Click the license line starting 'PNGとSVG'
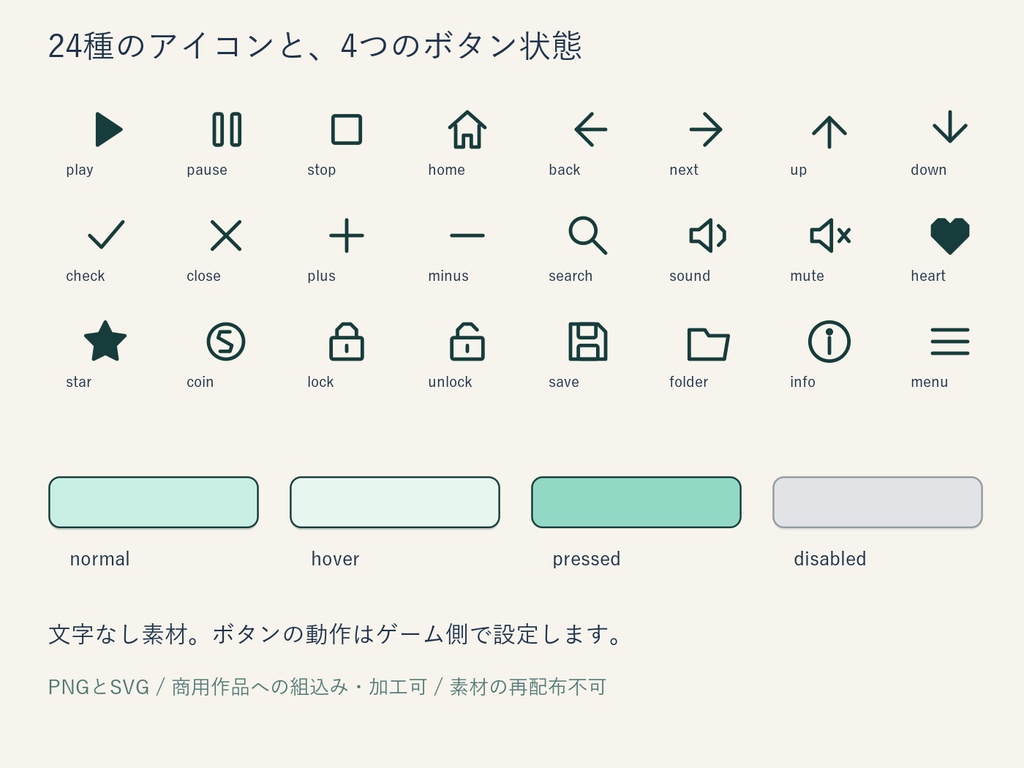 click(327, 687)
